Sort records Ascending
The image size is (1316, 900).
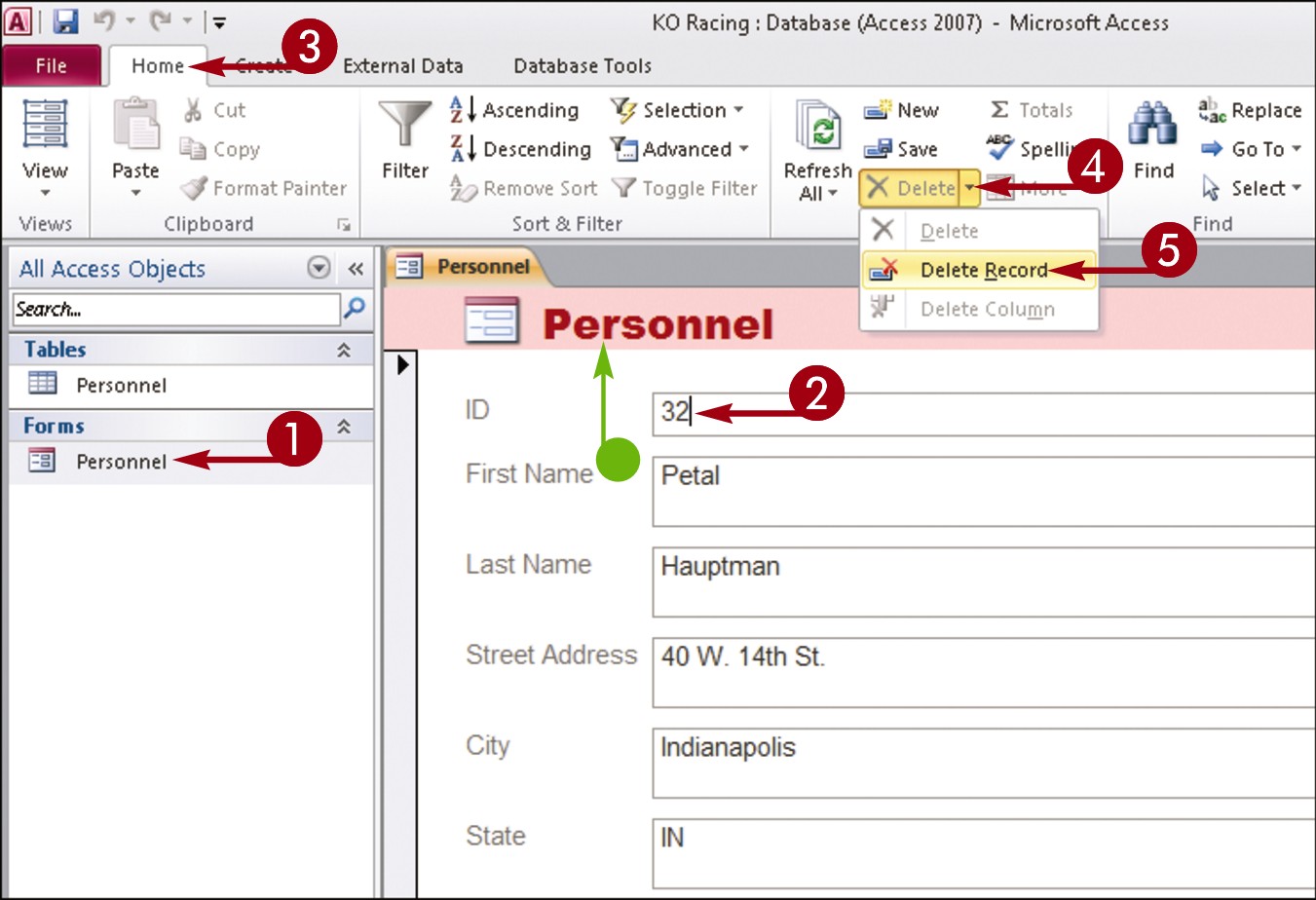(514, 110)
